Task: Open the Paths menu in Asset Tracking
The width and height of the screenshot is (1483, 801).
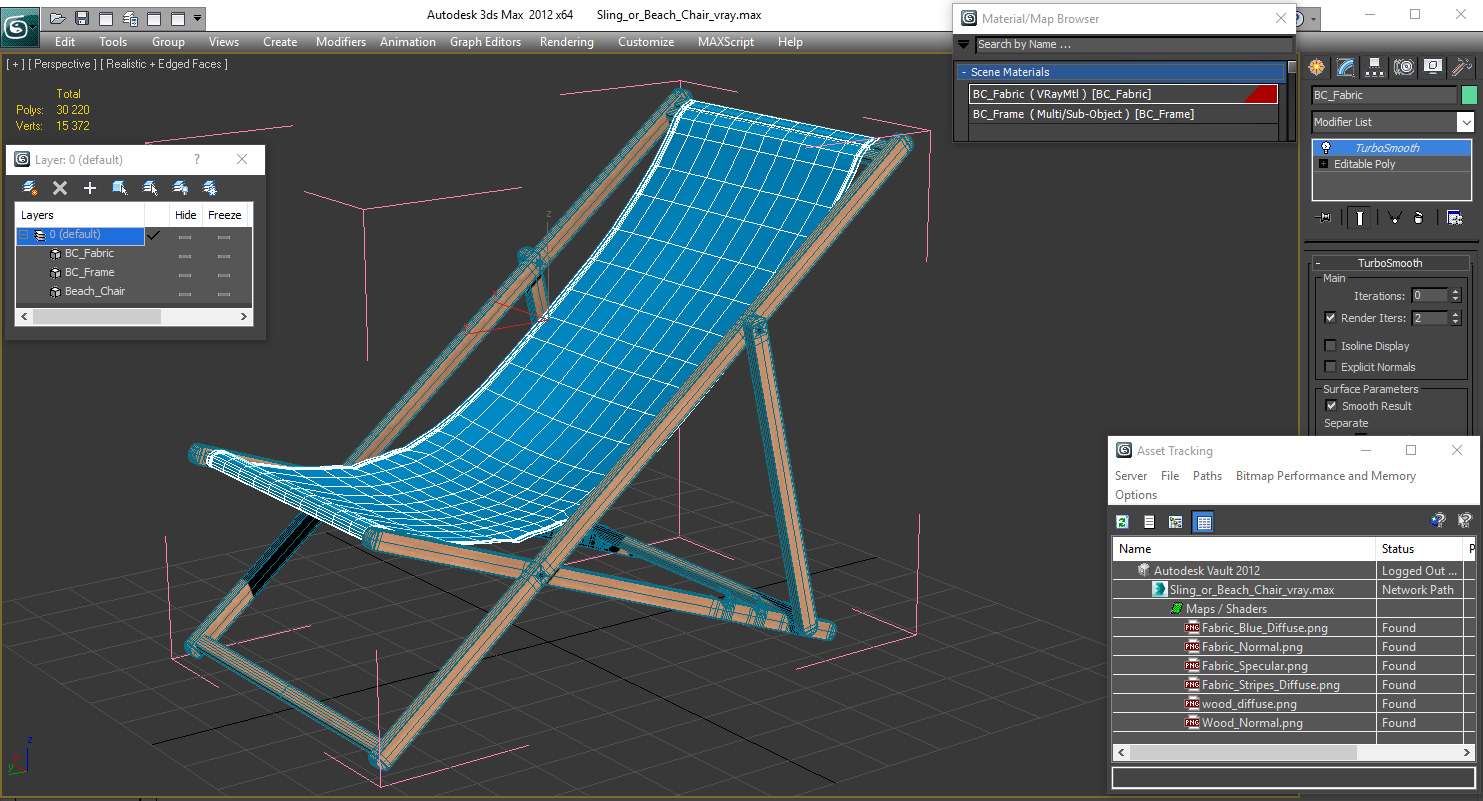Action: (1207, 476)
